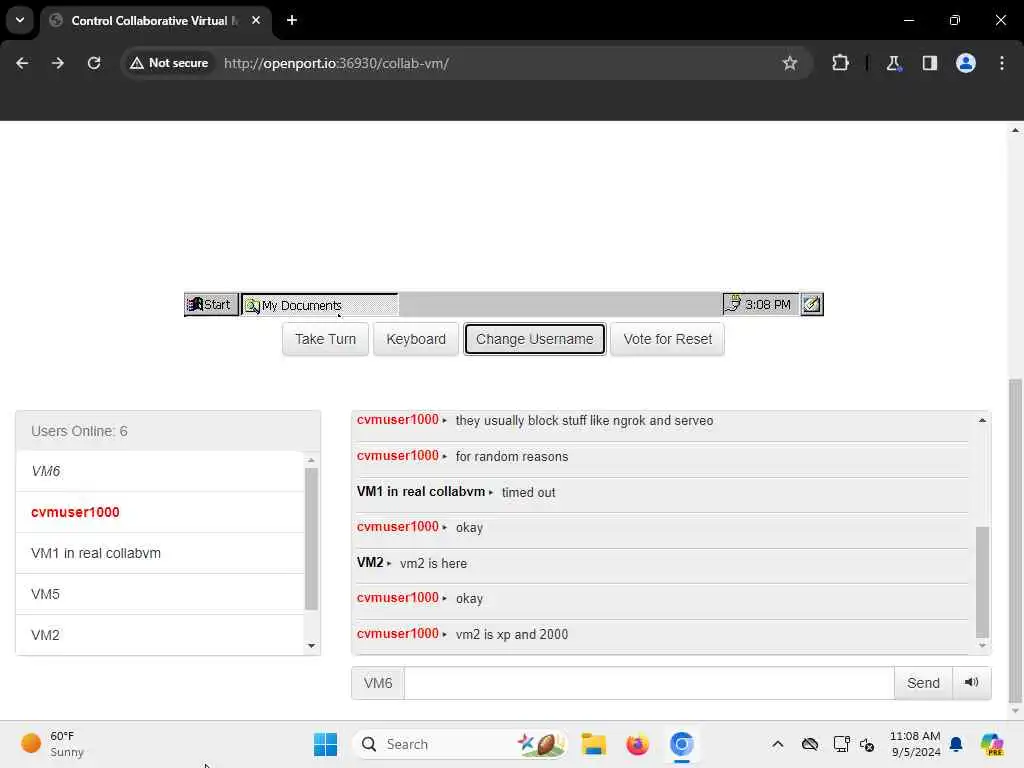Select VM5 in the users list
The height and width of the screenshot is (768, 1024).
tap(160, 594)
